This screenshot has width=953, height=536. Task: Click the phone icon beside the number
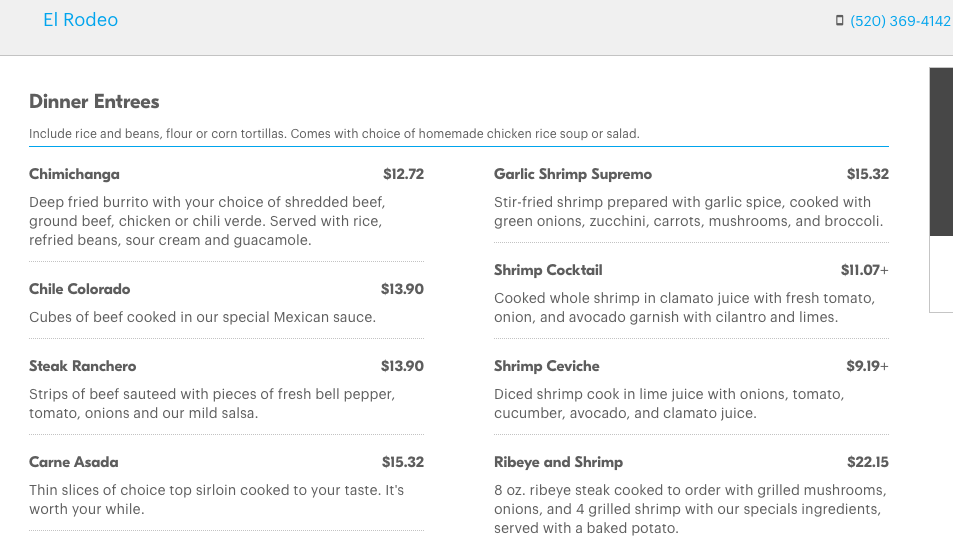point(839,21)
